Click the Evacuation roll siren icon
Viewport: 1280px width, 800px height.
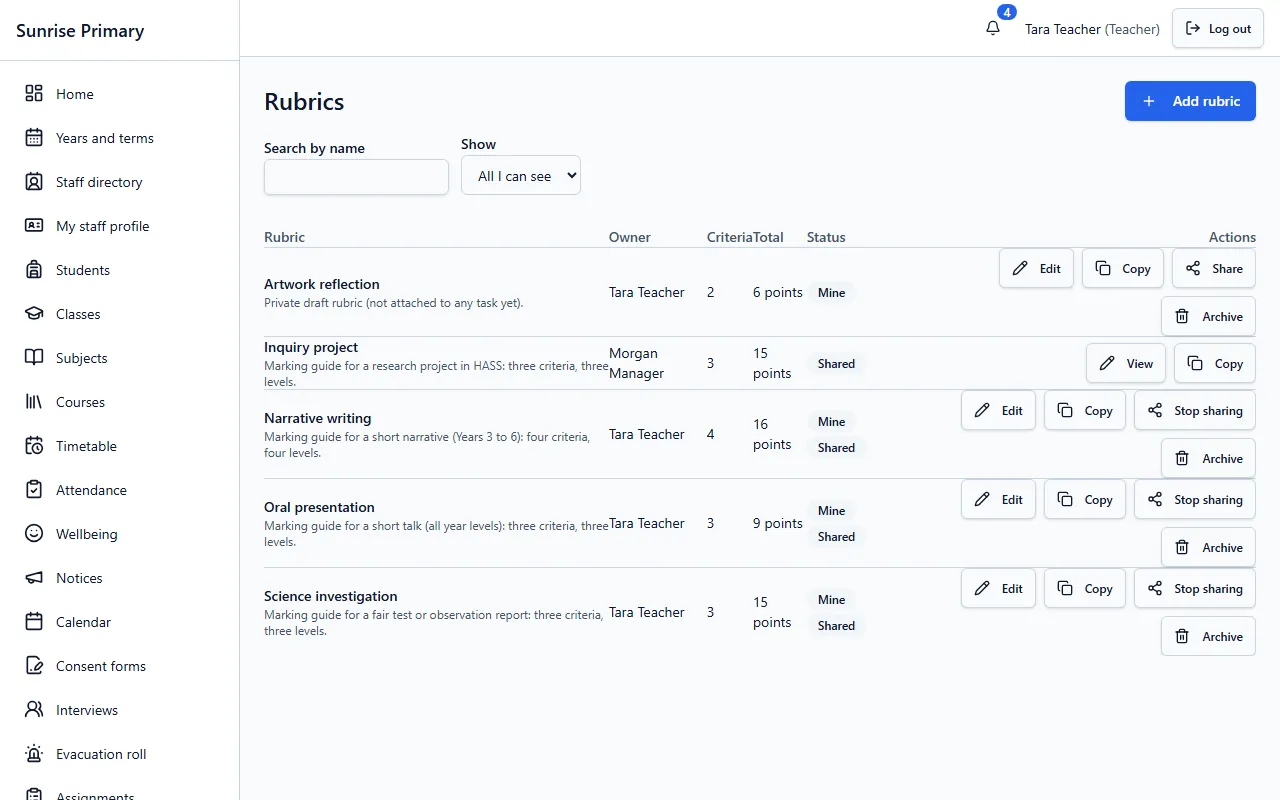pyautogui.click(x=34, y=754)
